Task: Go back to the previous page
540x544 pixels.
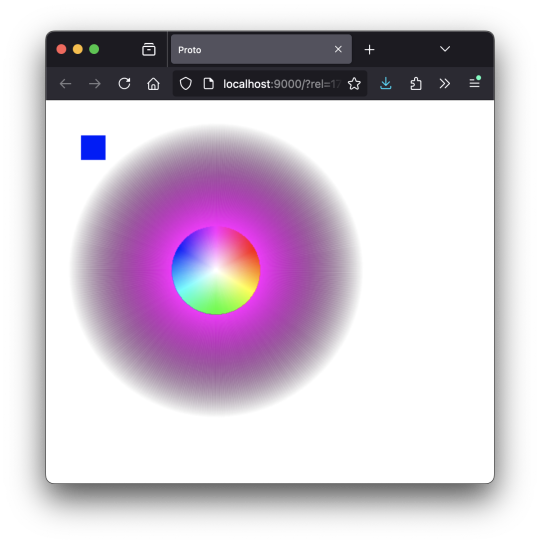Action: [x=65, y=84]
